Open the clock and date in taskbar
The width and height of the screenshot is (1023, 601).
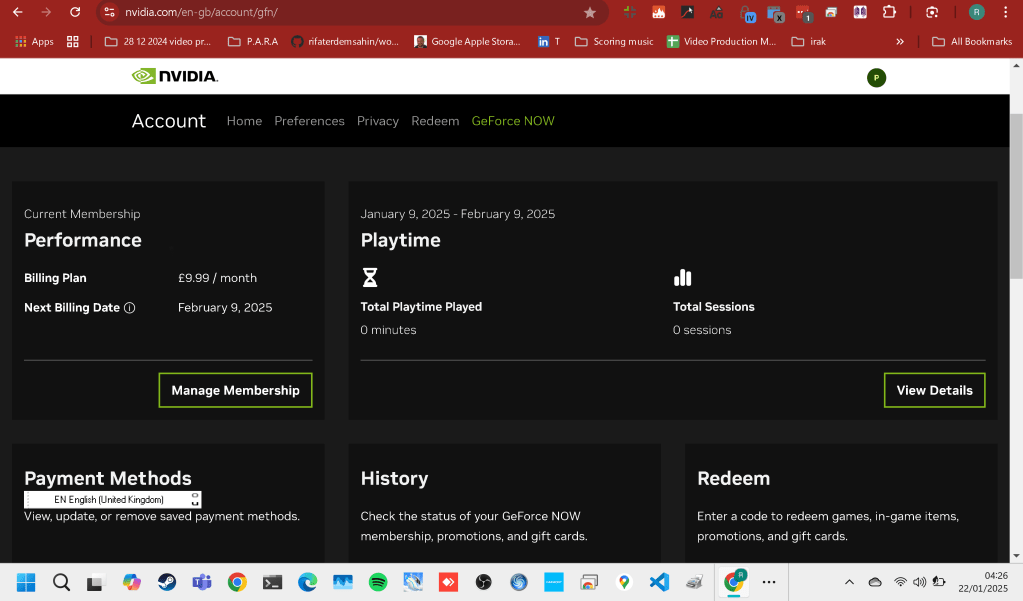(x=983, y=581)
